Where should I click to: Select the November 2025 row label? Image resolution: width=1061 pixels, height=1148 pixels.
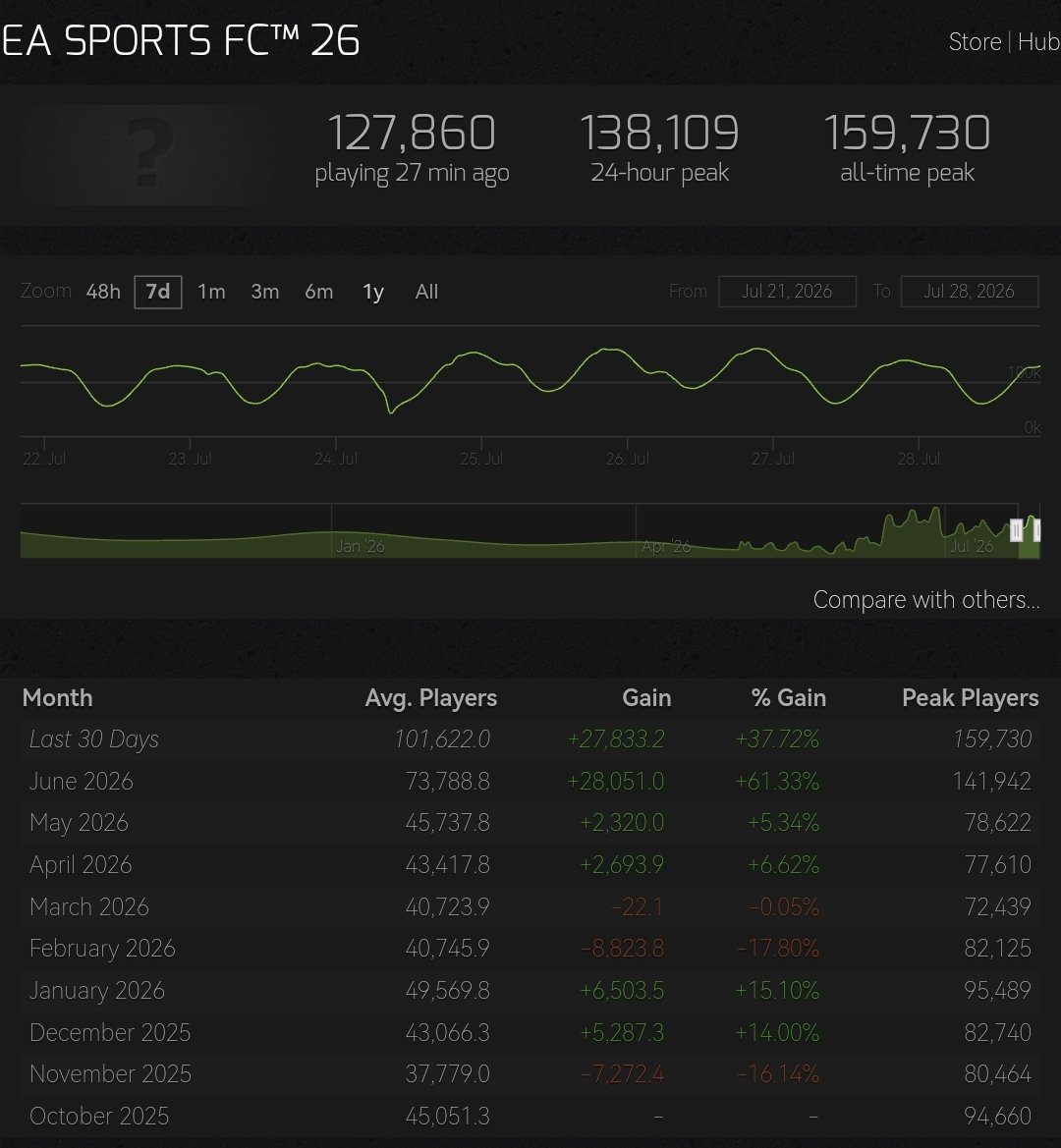pyautogui.click(x=111, y=1074)
